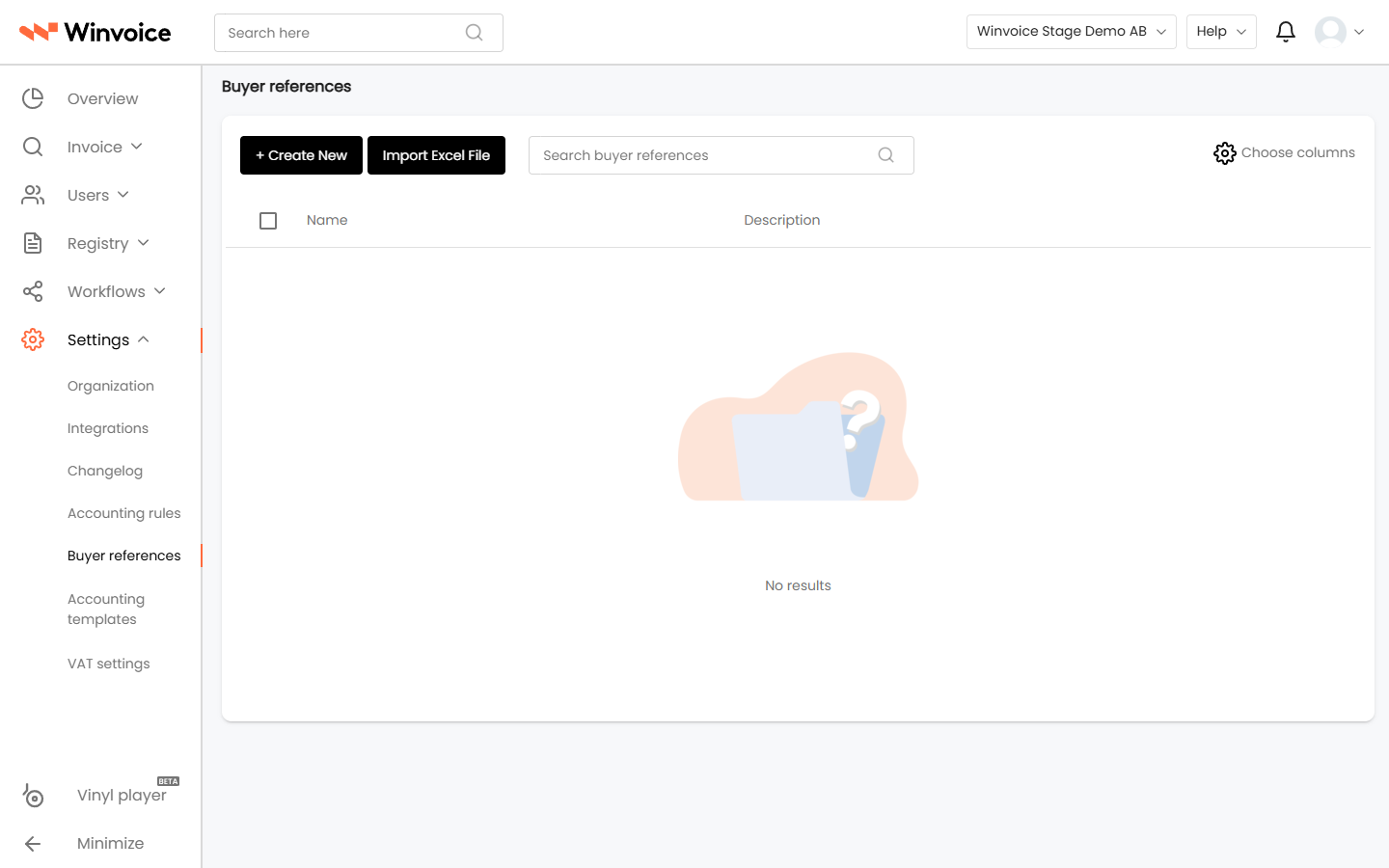Open Vinyl player beta icon
Image resolution: width=1389 pixels, height=868 pixels.
click(33, 795)
